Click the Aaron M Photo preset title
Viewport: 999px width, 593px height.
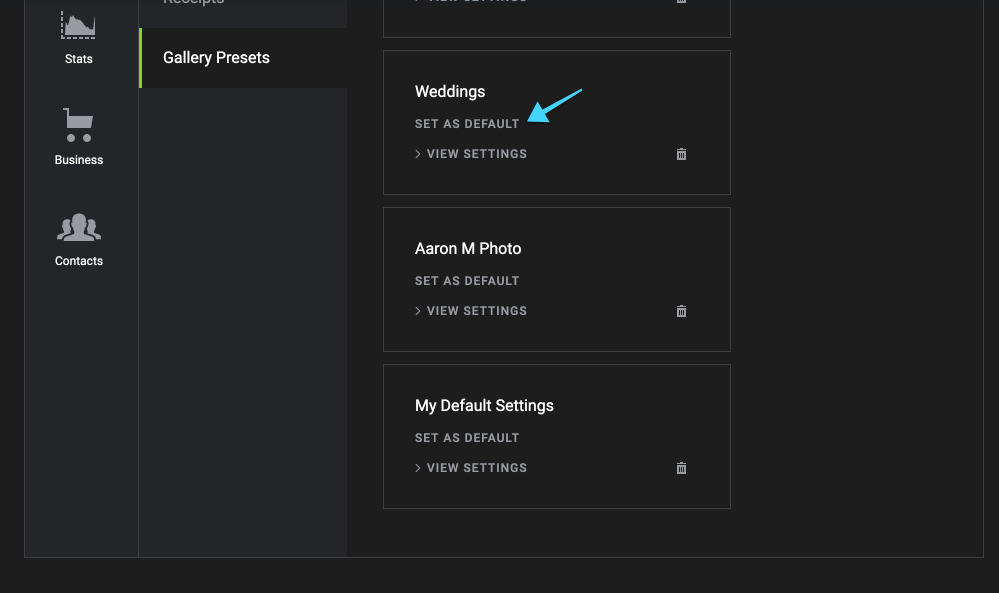click(x=468, y=248)
